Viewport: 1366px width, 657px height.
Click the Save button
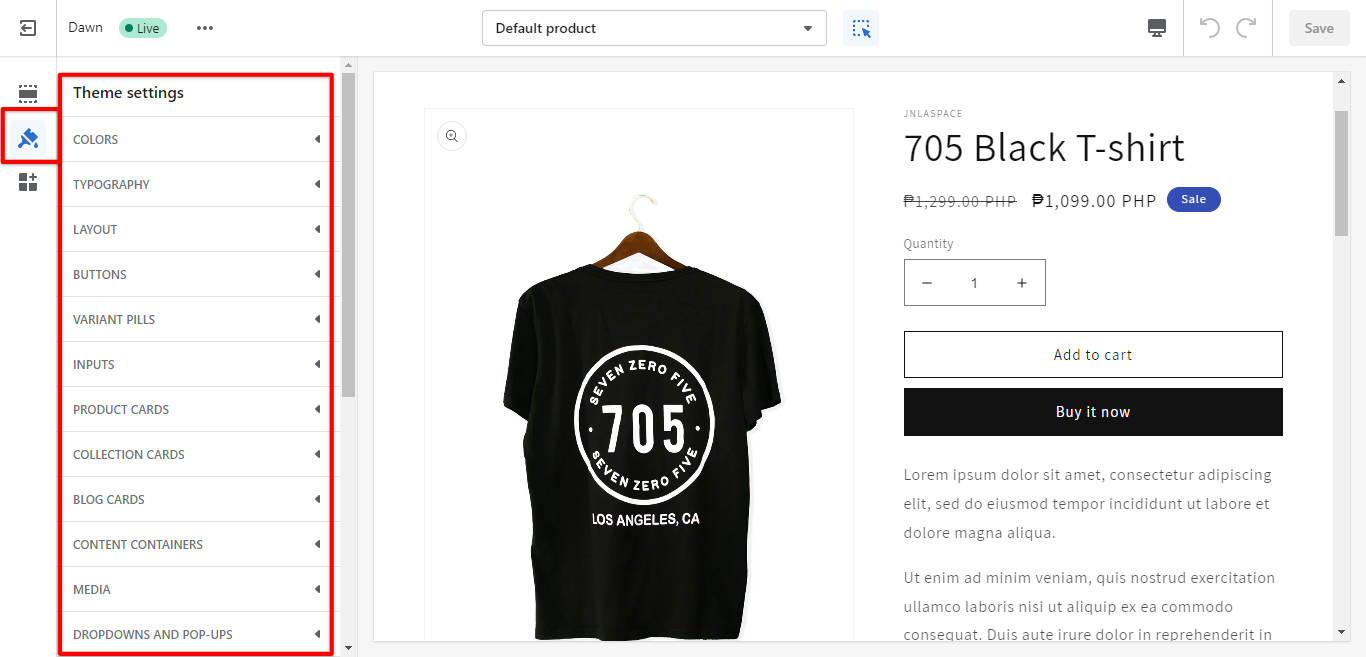pyautogui.click(x=1318, y=28)
